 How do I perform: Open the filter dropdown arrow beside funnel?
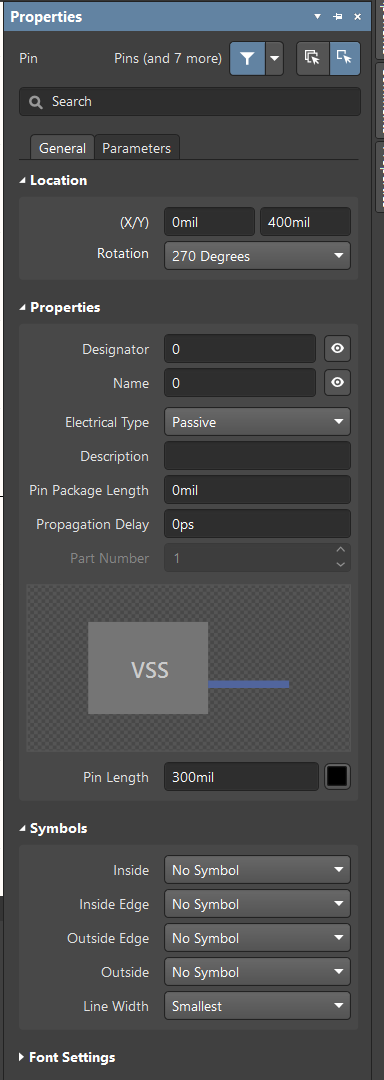coord(275,59)
